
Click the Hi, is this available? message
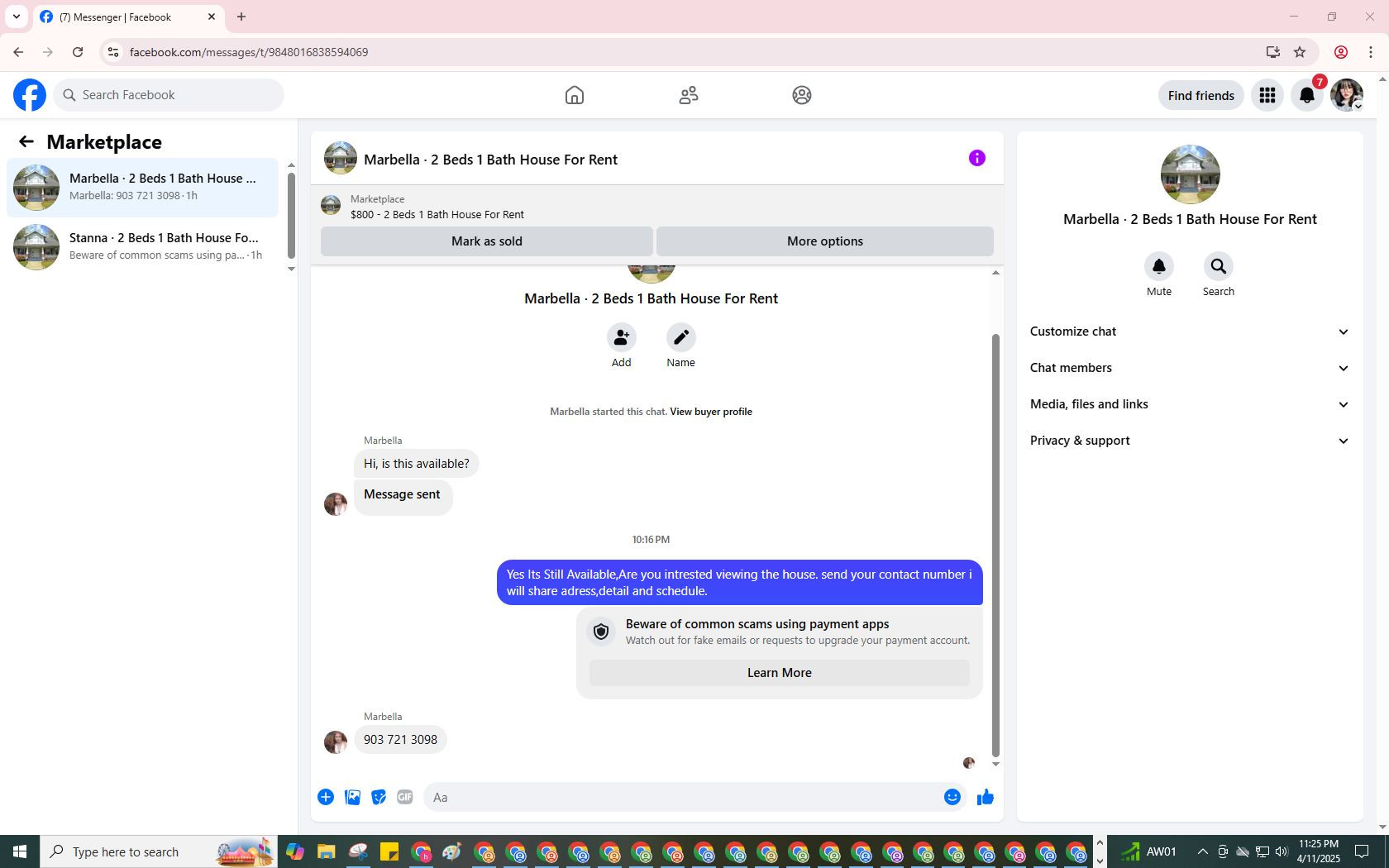(x=417, y=464)
